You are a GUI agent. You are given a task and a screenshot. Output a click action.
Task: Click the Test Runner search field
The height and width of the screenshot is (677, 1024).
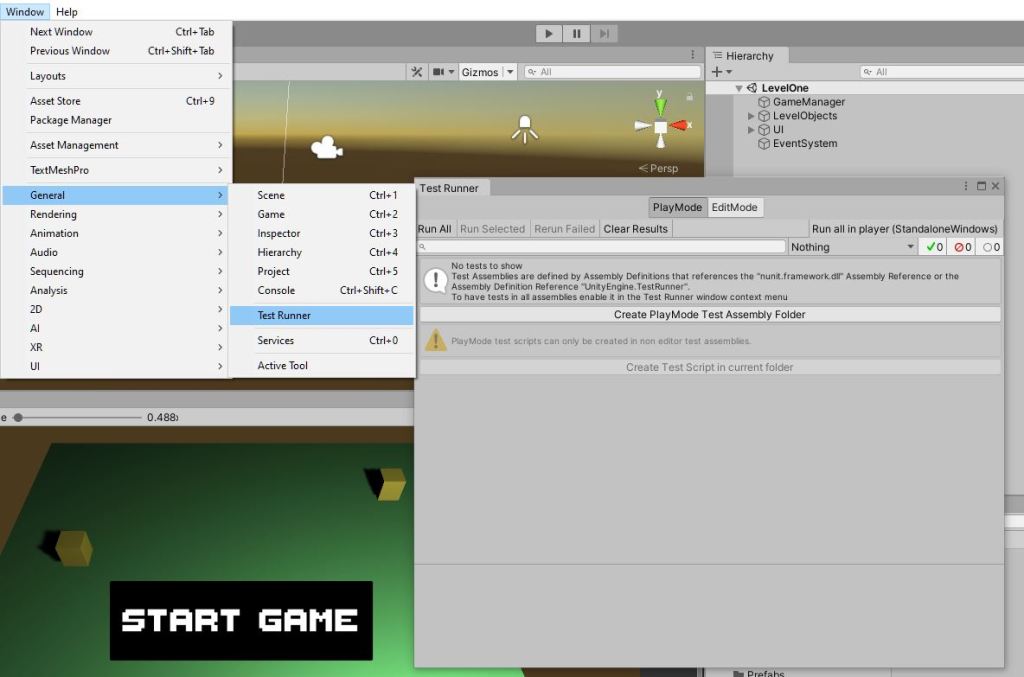601,247
